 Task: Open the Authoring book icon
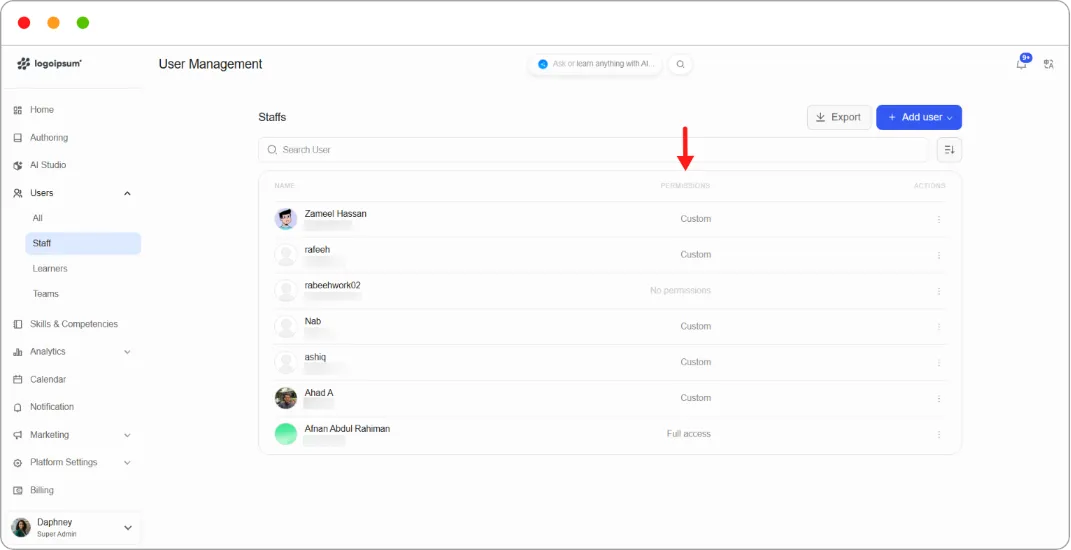click(x=18, y=137)
